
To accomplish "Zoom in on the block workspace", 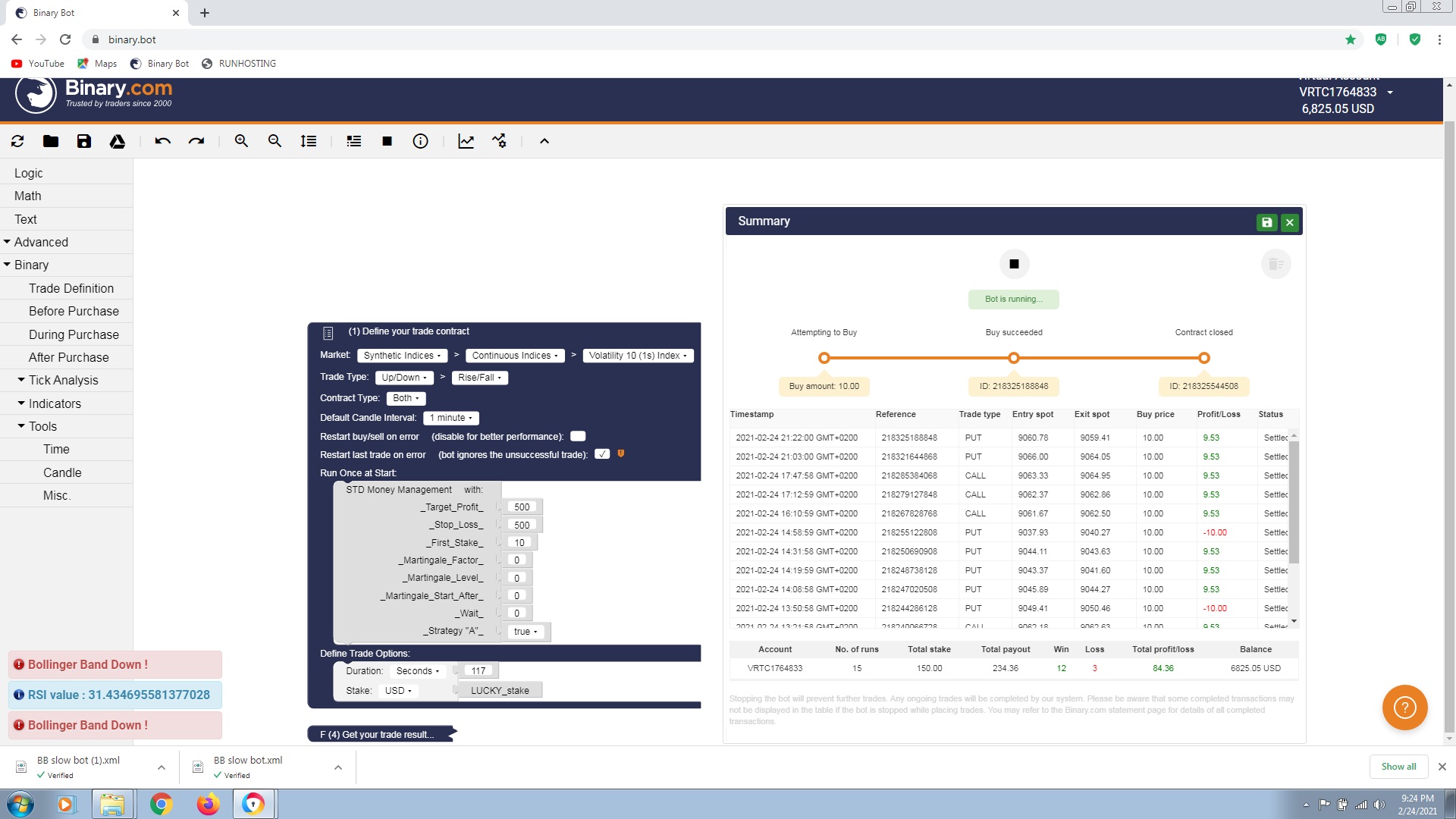I will tap(241, 141).
